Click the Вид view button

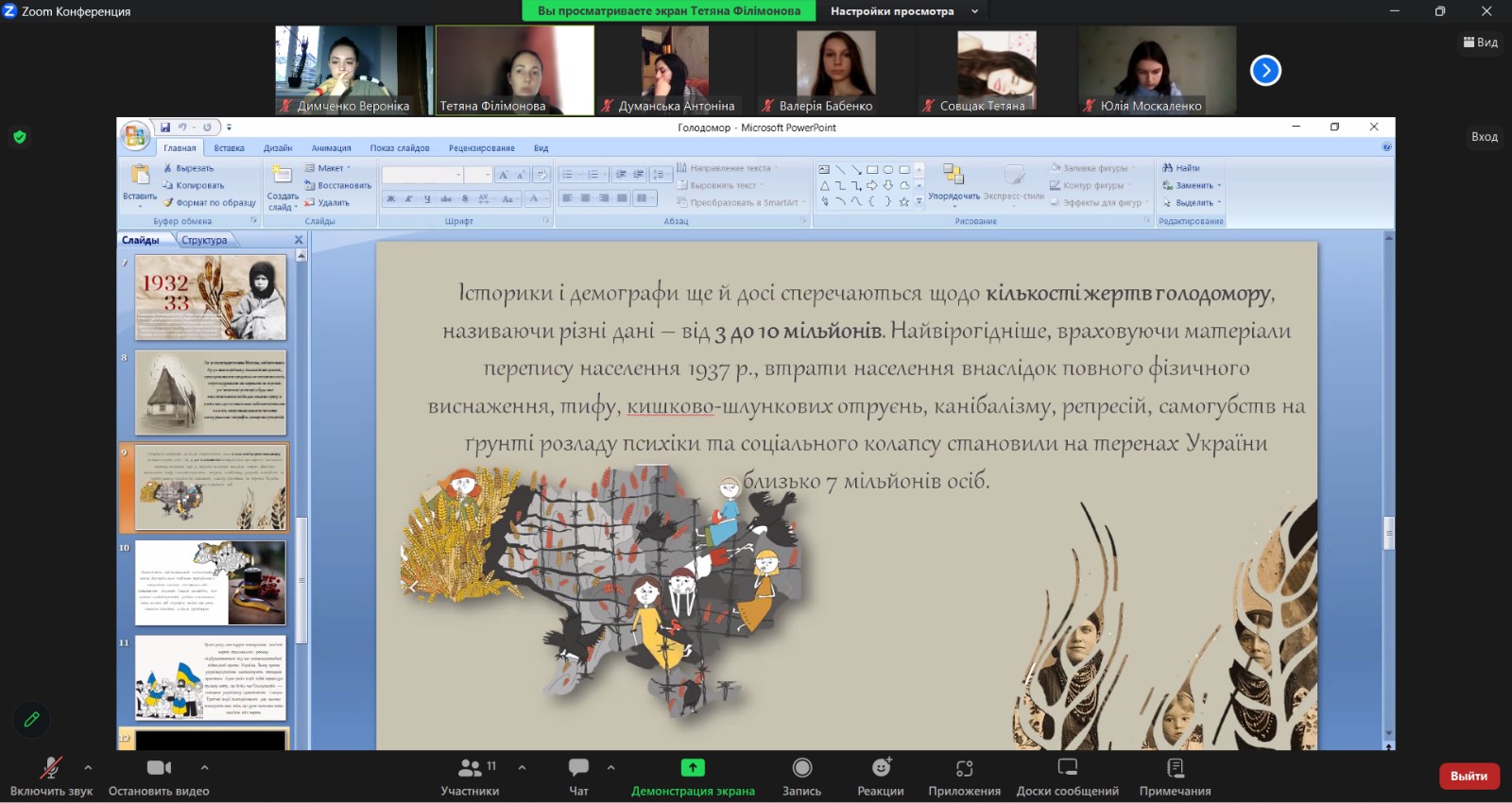tap(1480, 43)
